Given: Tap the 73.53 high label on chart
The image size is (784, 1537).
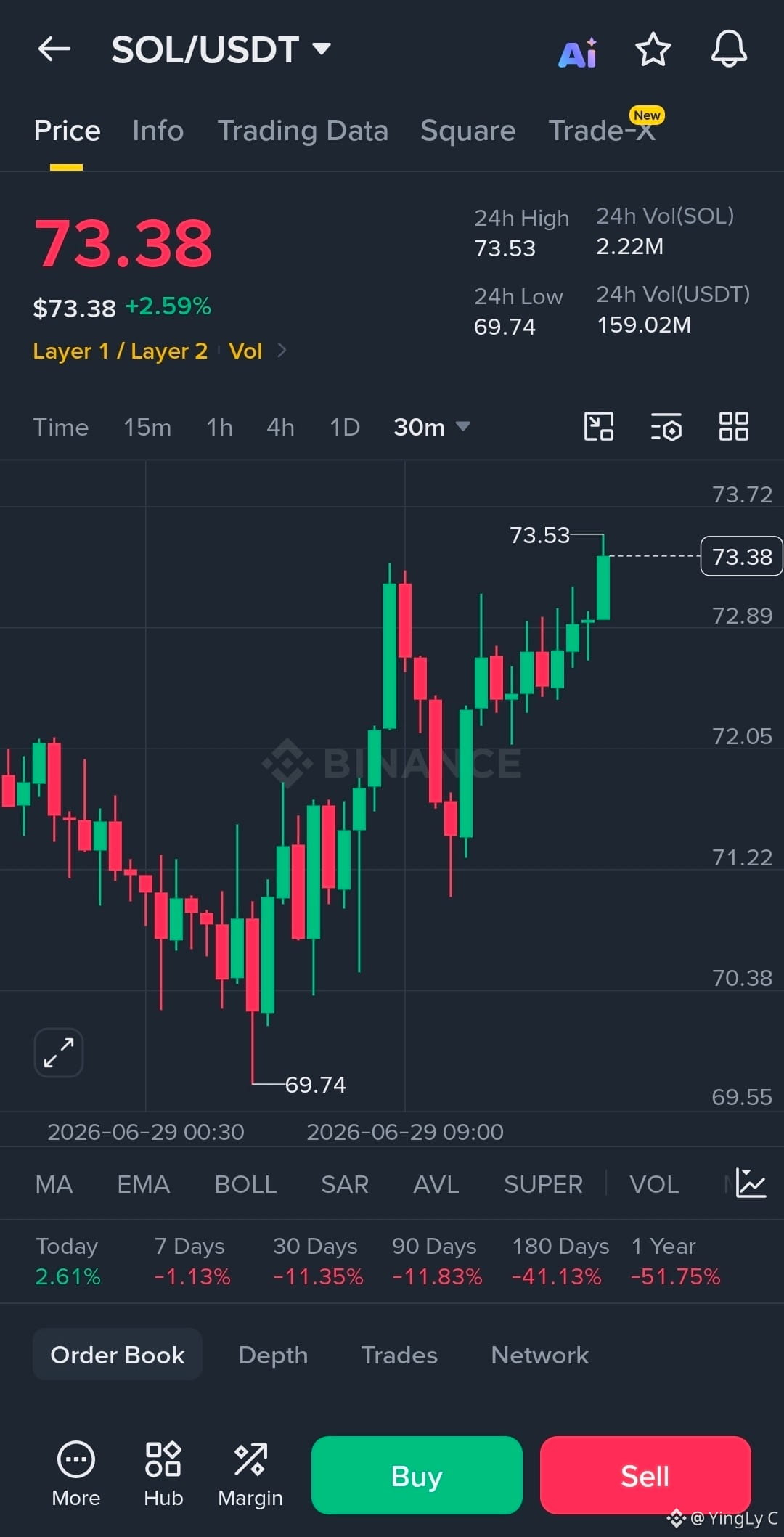Looking at the screenshot, I should 539,535.
